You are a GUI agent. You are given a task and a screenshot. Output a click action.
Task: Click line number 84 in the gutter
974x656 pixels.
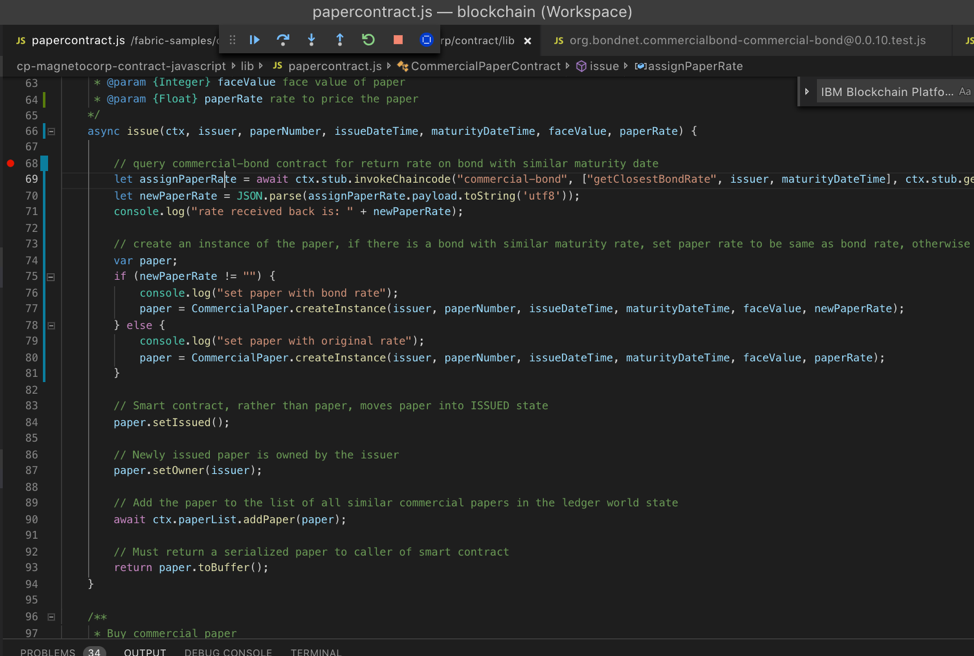pos(32,422)
